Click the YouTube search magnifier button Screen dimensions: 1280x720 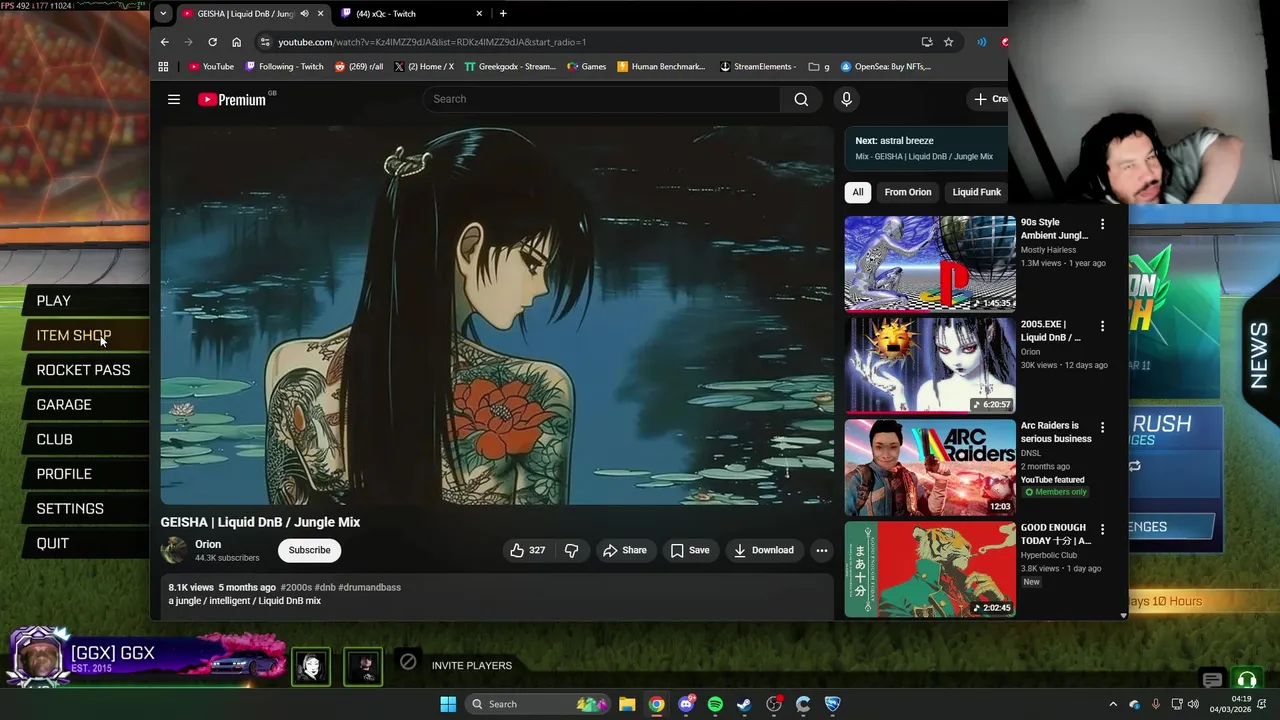[801, 99]
